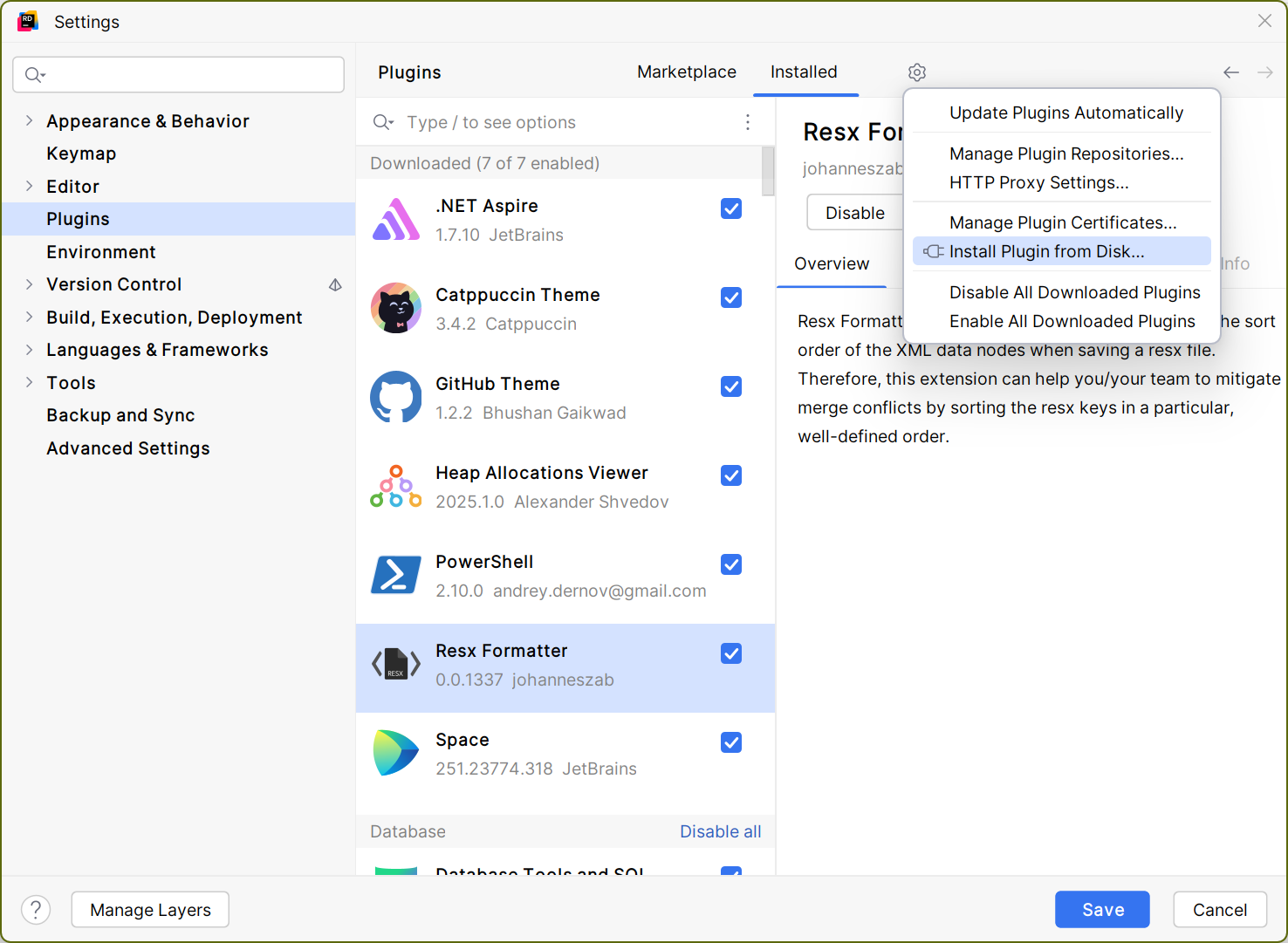Choose Enable All Downloaded Plugins
The image size is (1288, 943).
coord(1062,321)
